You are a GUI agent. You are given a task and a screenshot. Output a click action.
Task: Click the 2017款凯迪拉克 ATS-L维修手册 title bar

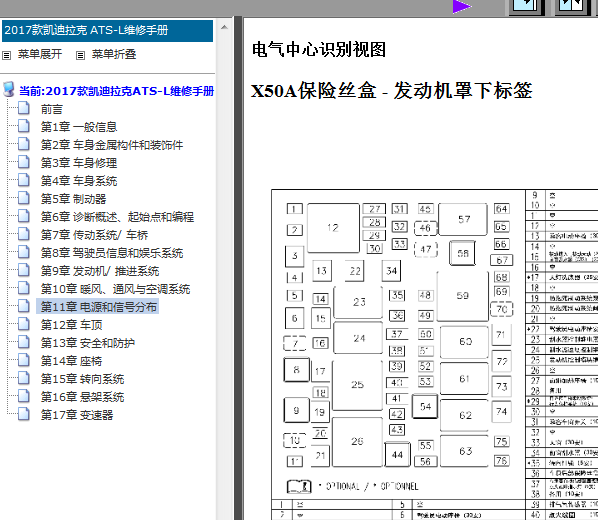[x=108, y=31]
